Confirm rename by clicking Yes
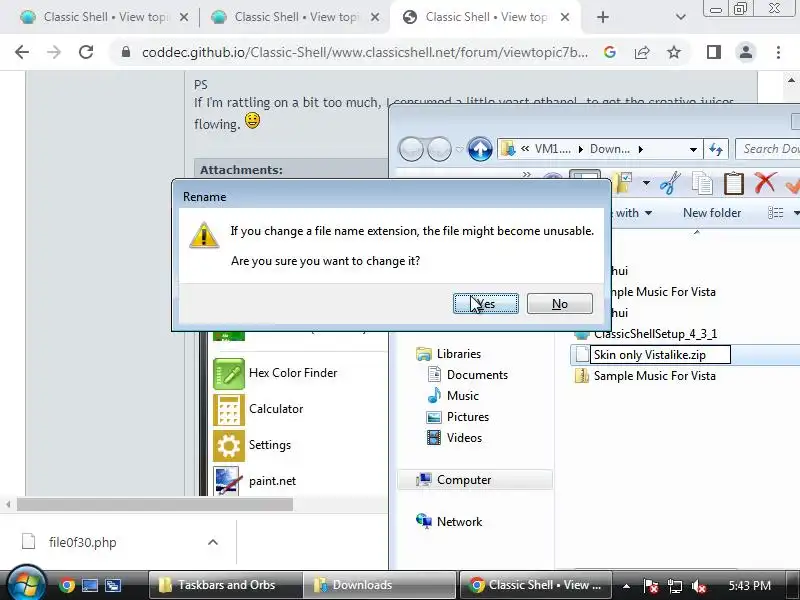The image size is (800, 600). click(x=486, y=304)
